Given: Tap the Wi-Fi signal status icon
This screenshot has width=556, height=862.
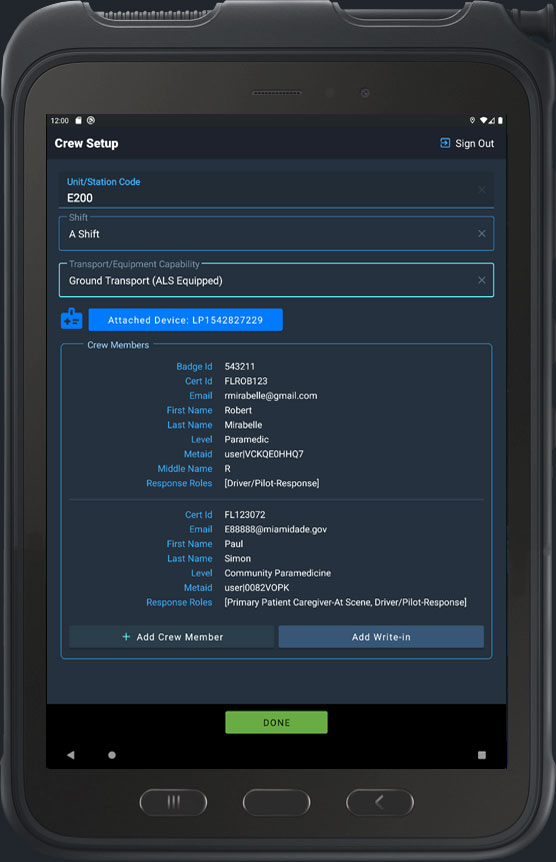Looking at the screenshot, I should tap(483, 120).
